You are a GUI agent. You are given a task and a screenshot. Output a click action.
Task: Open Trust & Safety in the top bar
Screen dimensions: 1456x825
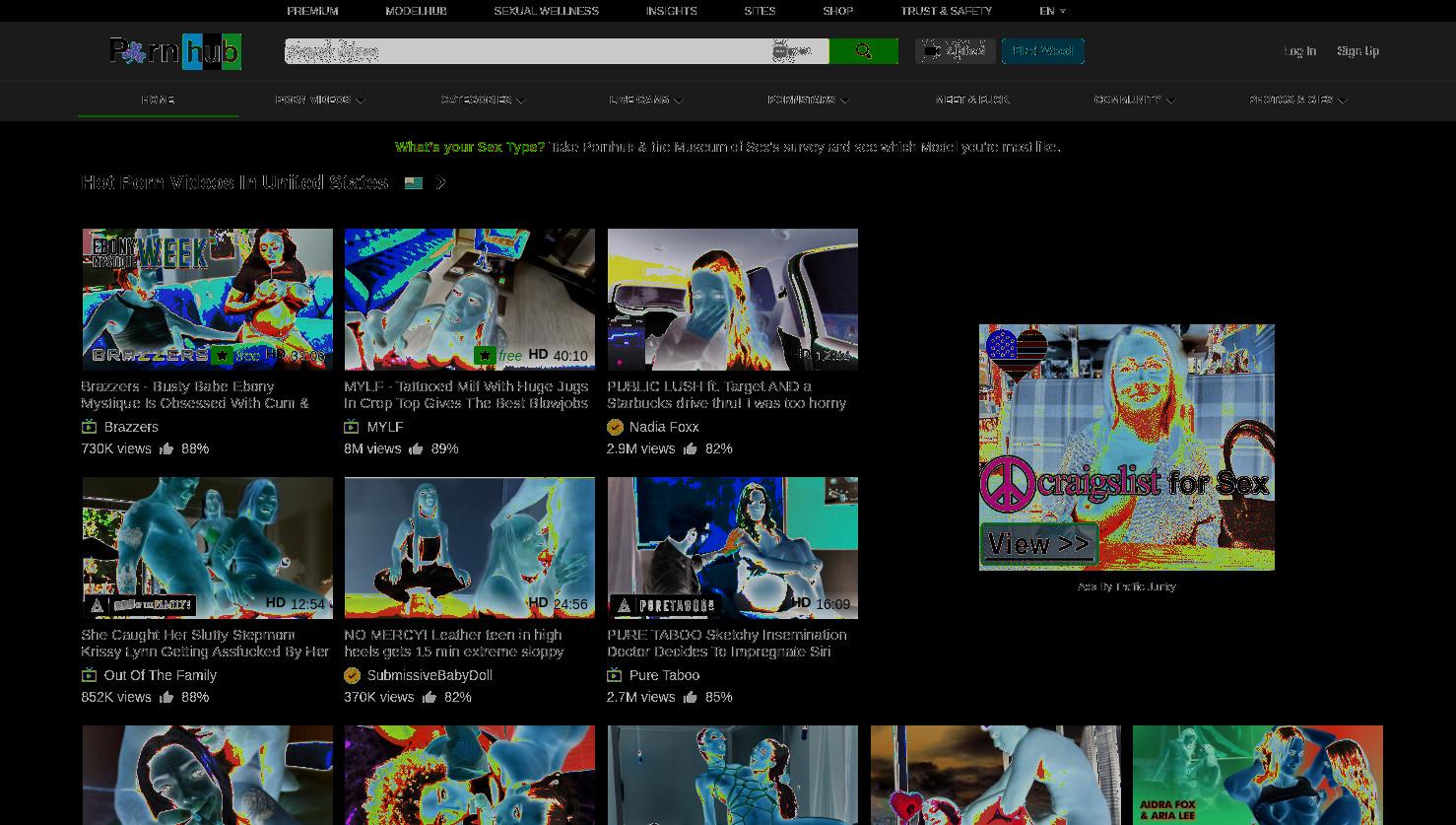(946, 11)
